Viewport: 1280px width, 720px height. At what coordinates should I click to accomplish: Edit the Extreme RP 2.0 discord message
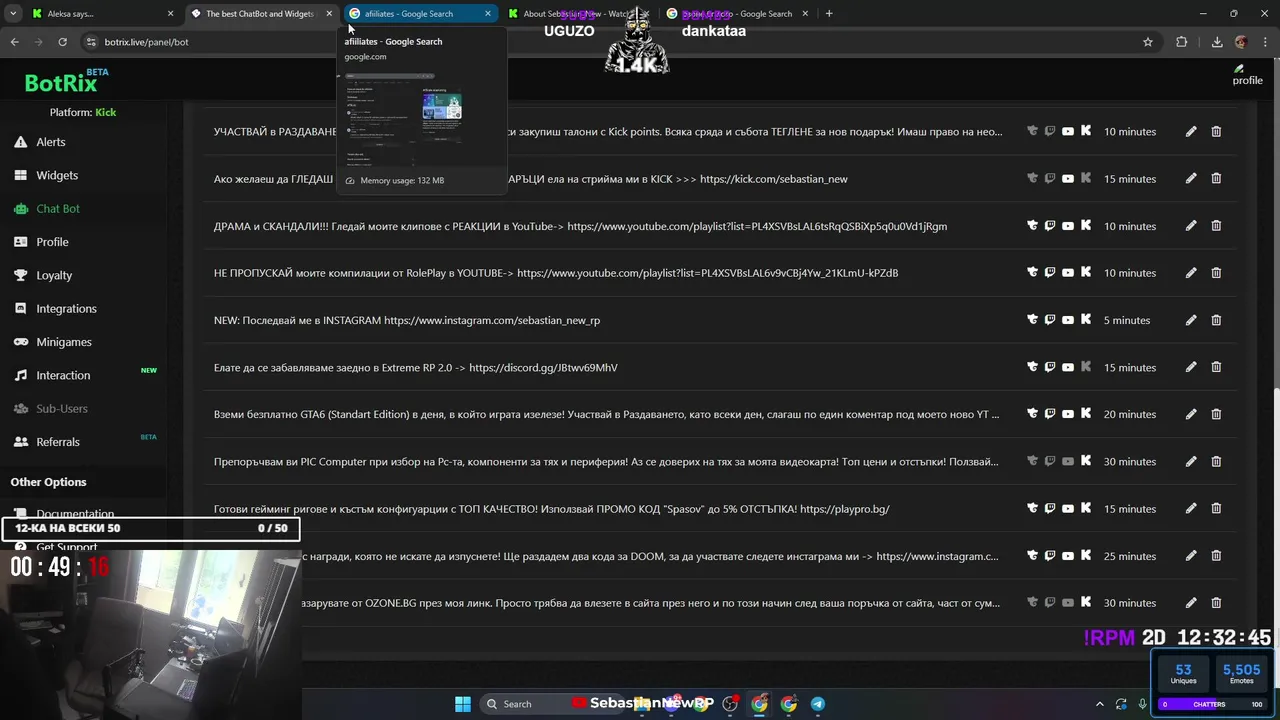coord(1191,367)
